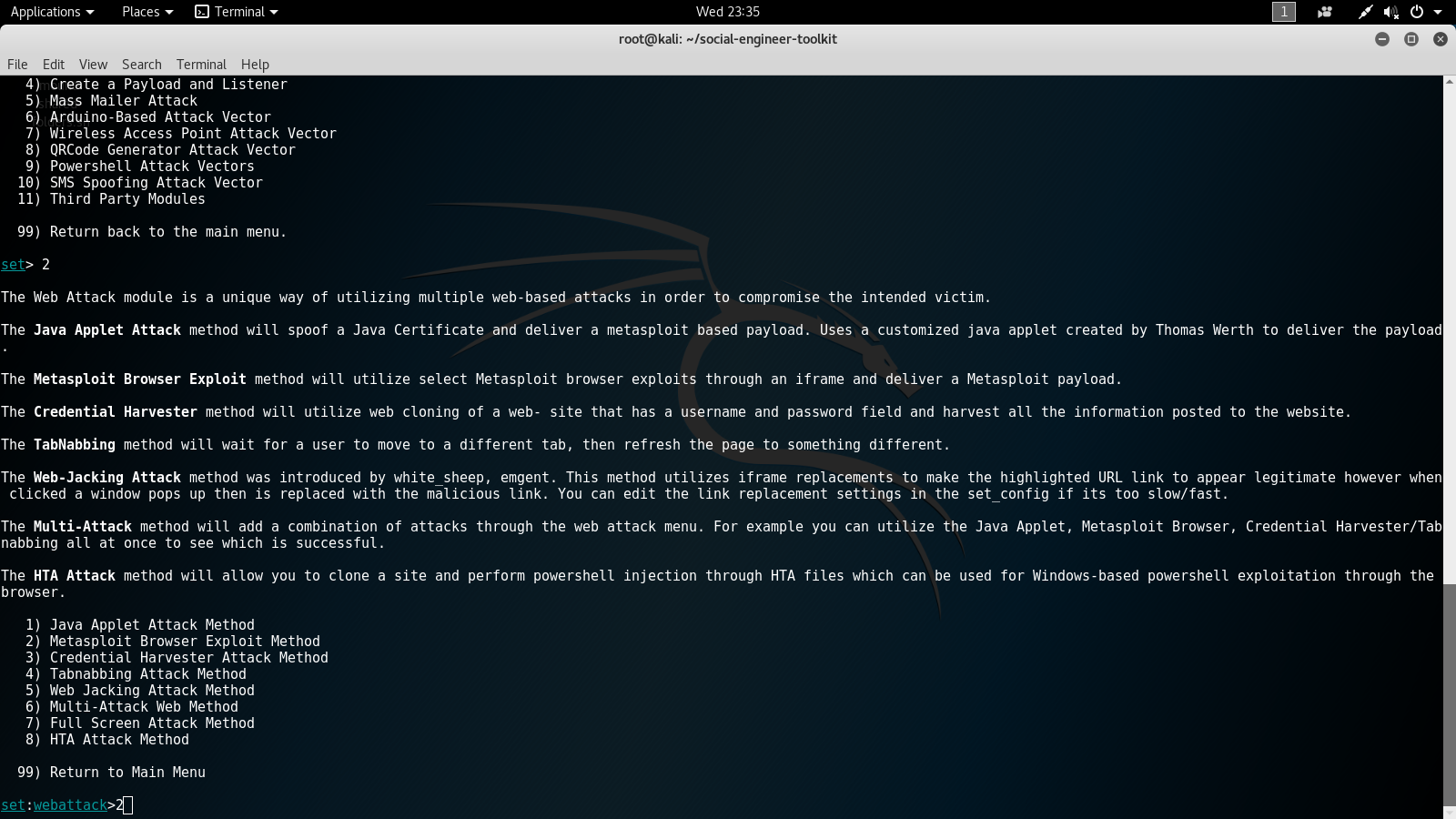Close the terminal window

coord(1441,39)
